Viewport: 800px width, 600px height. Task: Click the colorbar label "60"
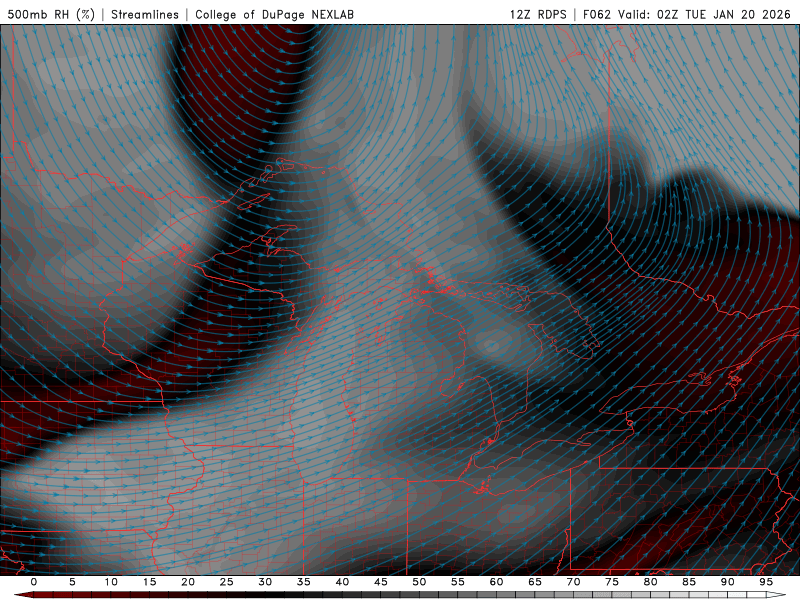[x=496, y=582]
